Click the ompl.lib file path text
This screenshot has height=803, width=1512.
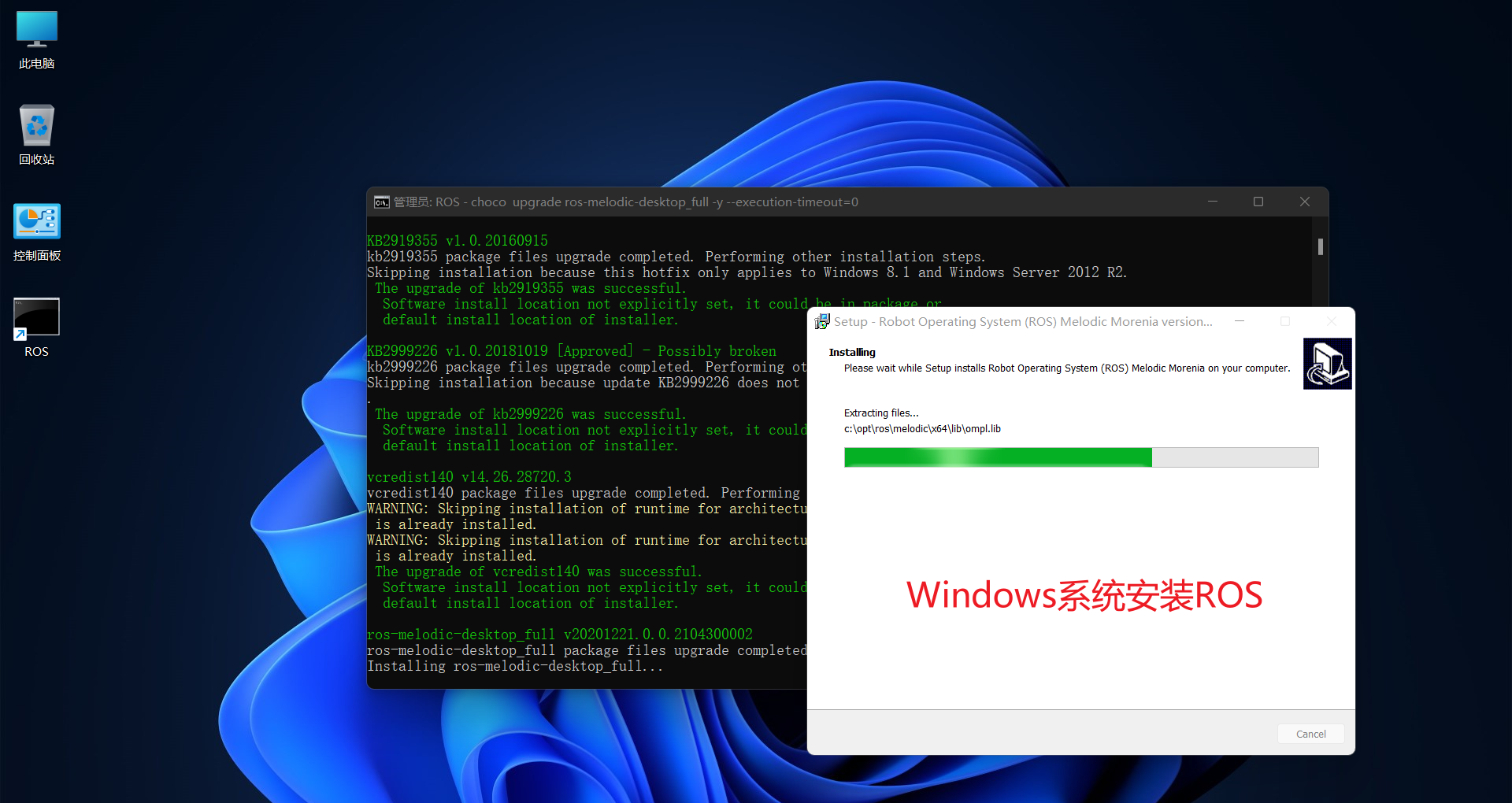pyautogui.click(x=922, y=429)
